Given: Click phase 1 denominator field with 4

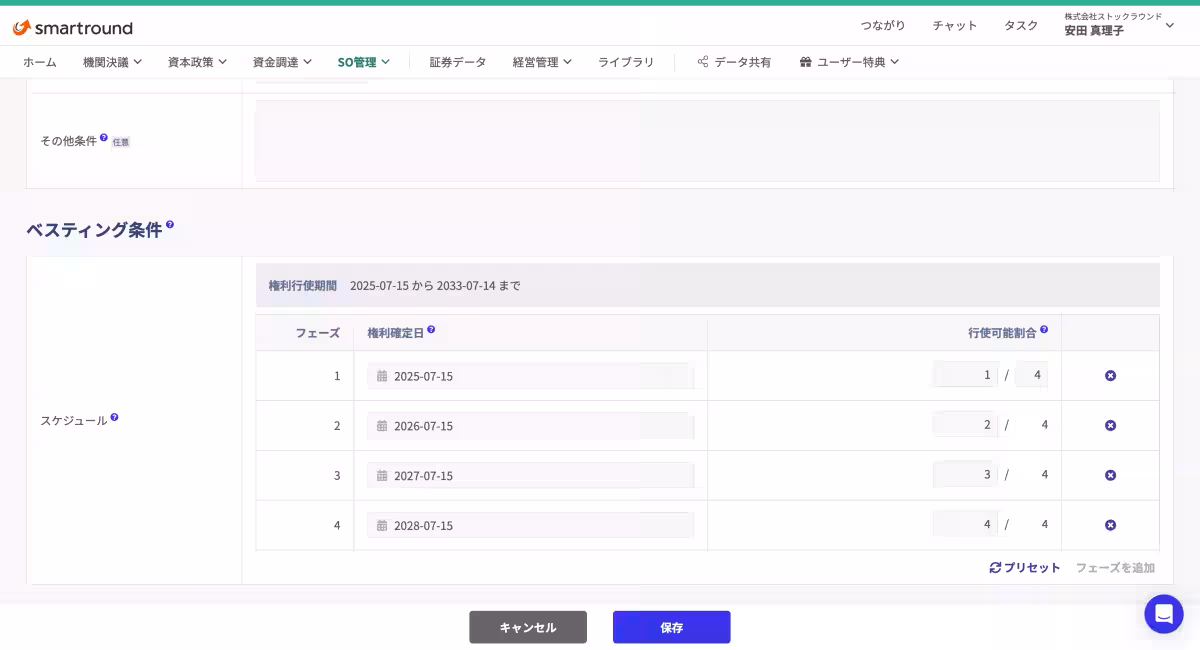Looking at the screenshot, I should [x=1031, y=374].
